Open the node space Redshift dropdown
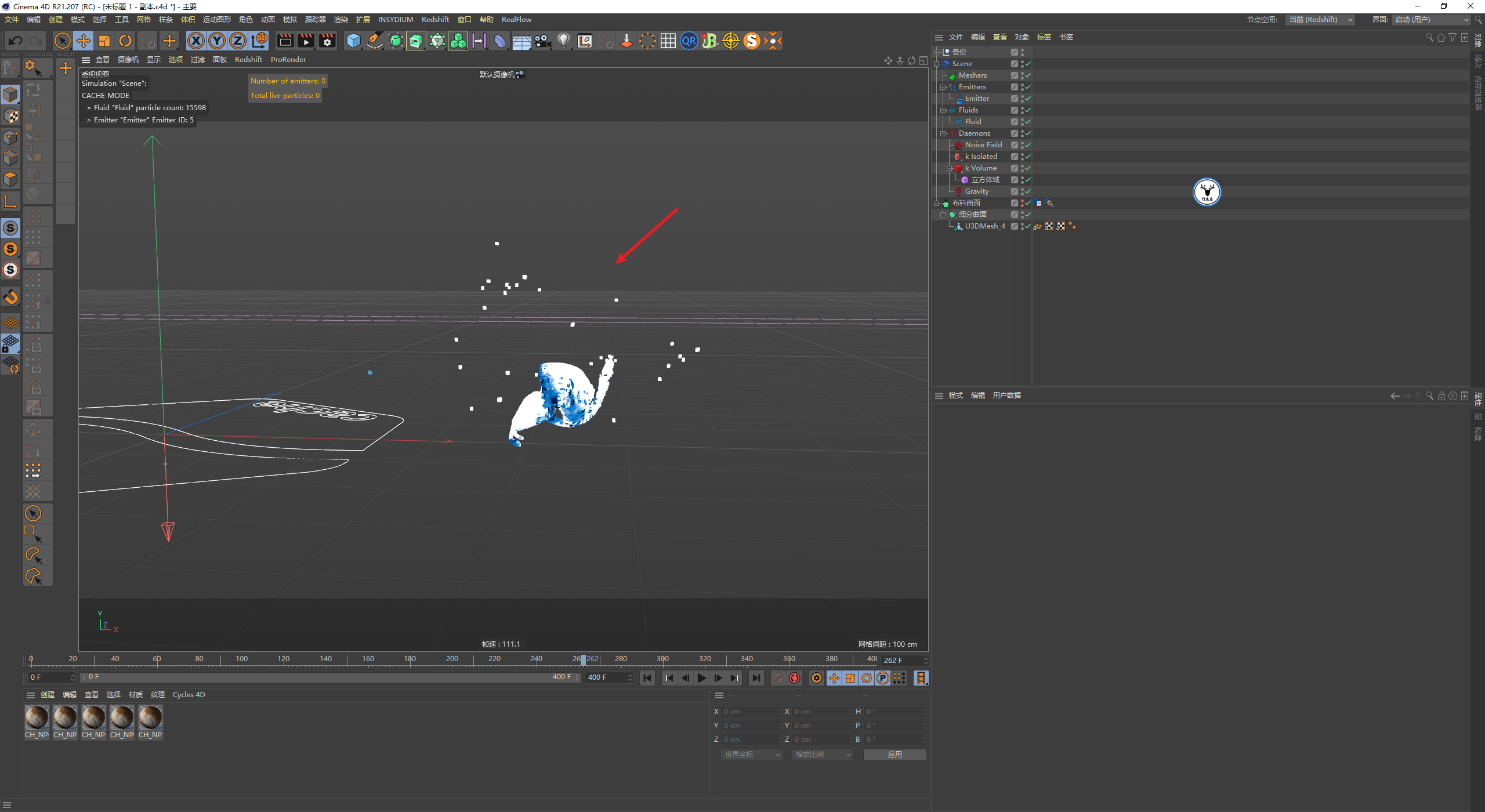Image resolution: width=1485 pixels, height=812 pixels. click(1320, 20)
